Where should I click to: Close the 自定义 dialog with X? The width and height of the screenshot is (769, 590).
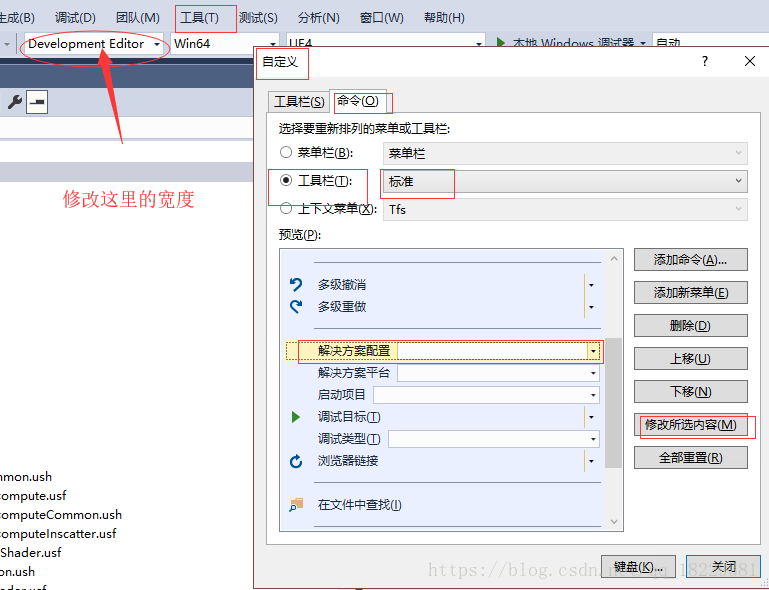[x=750, y=61]
